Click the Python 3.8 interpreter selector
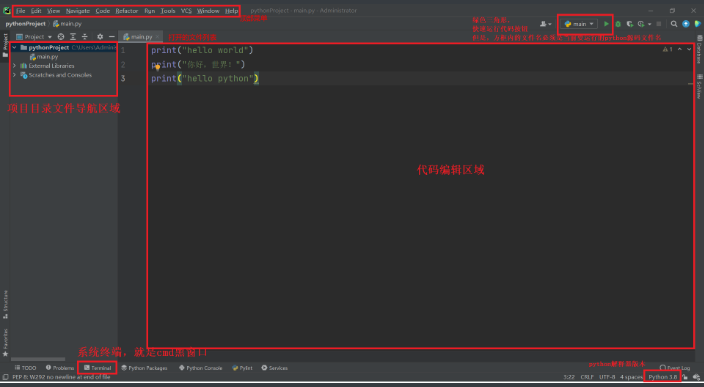The height and width of the screenshot is (387, 704). coord(662,377)
